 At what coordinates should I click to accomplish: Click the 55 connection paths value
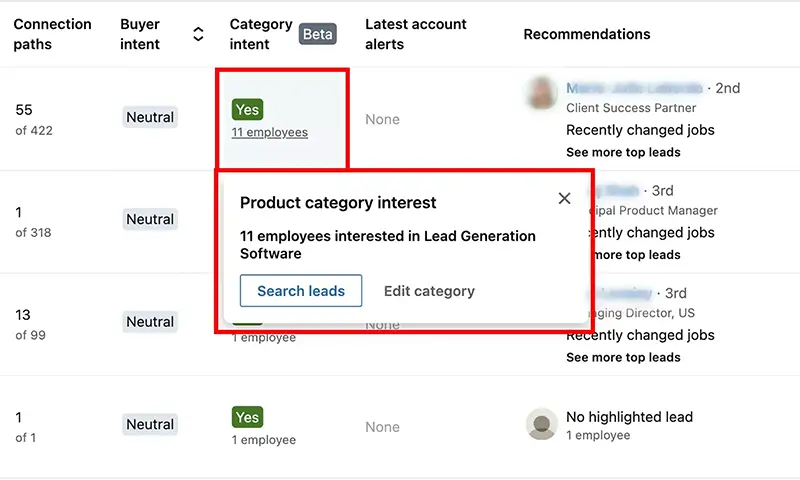(x=23, y=110)
